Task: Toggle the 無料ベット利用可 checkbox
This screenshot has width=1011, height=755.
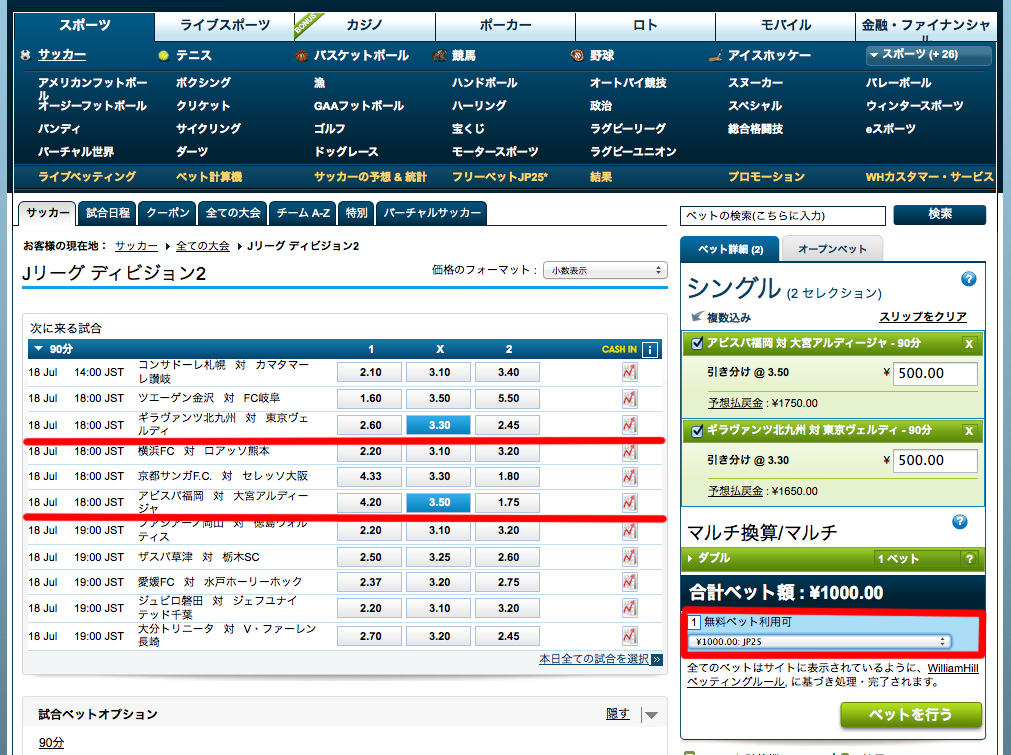Action: tap(694, 623)
